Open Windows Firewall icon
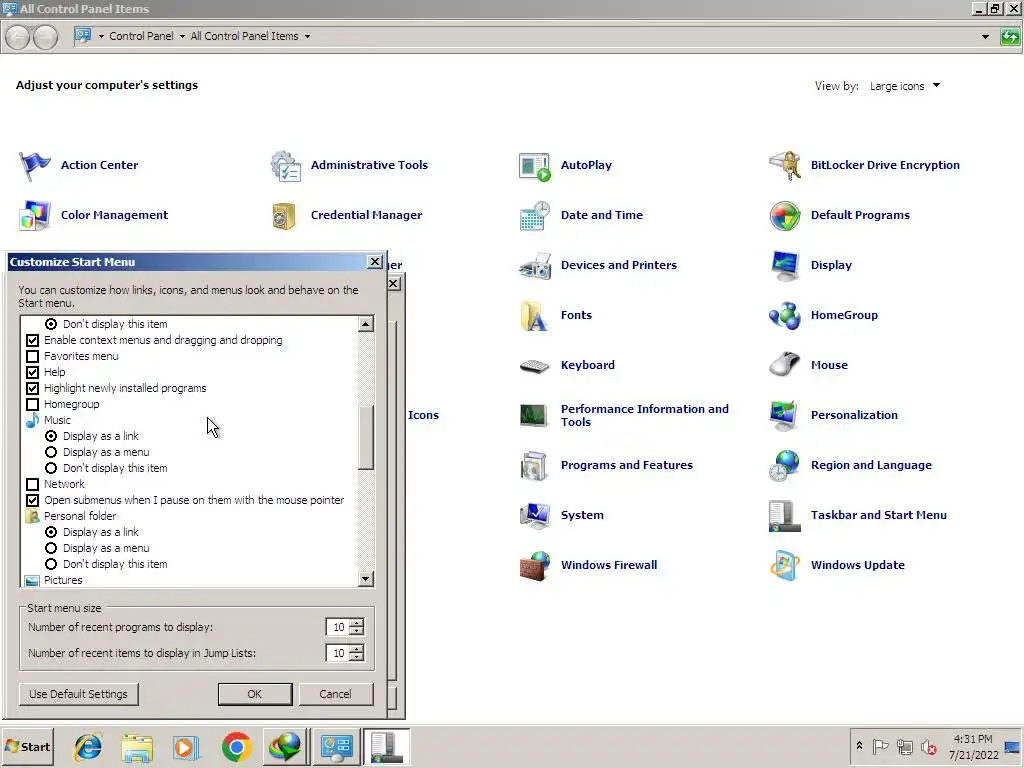1024x768 pixels. click(535, 566)
